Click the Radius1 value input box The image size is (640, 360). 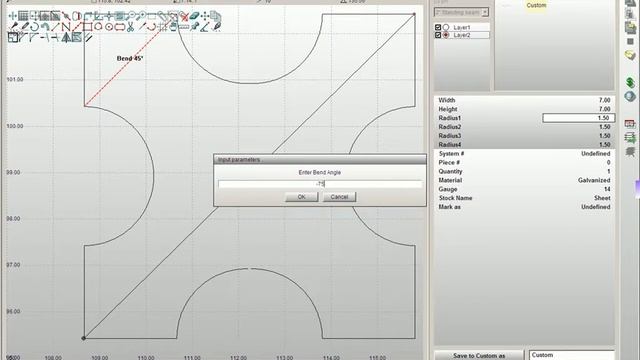coord(578,118)
